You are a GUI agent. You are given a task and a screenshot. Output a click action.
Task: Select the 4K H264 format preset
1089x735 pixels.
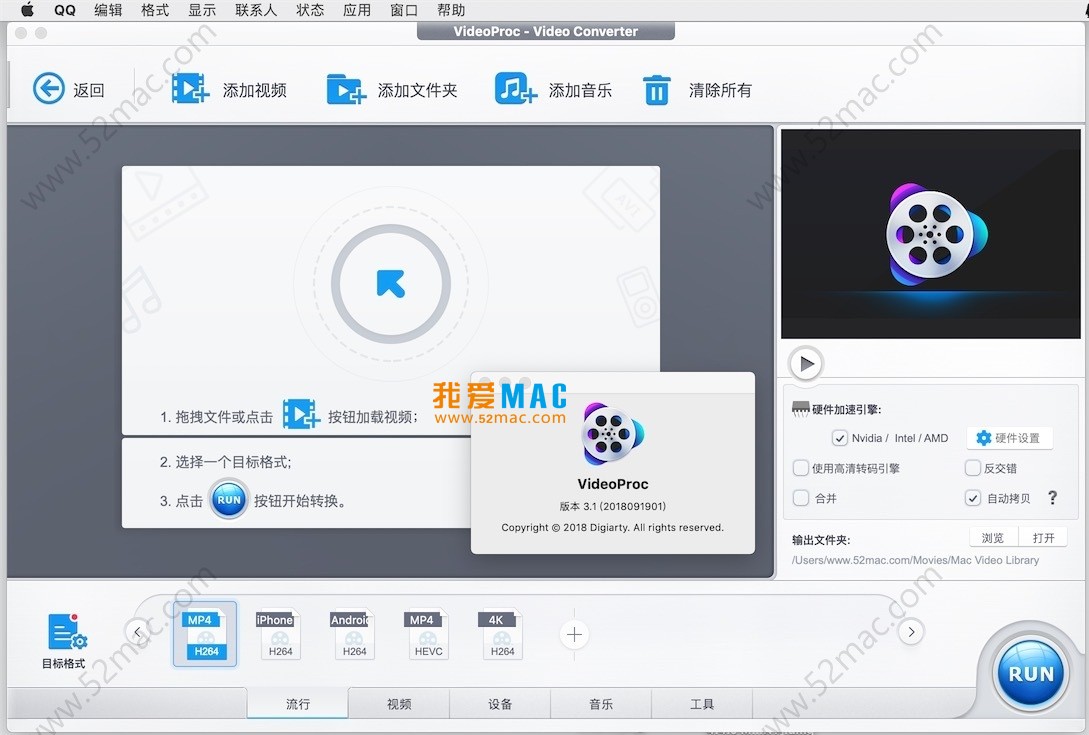(499, 634)
